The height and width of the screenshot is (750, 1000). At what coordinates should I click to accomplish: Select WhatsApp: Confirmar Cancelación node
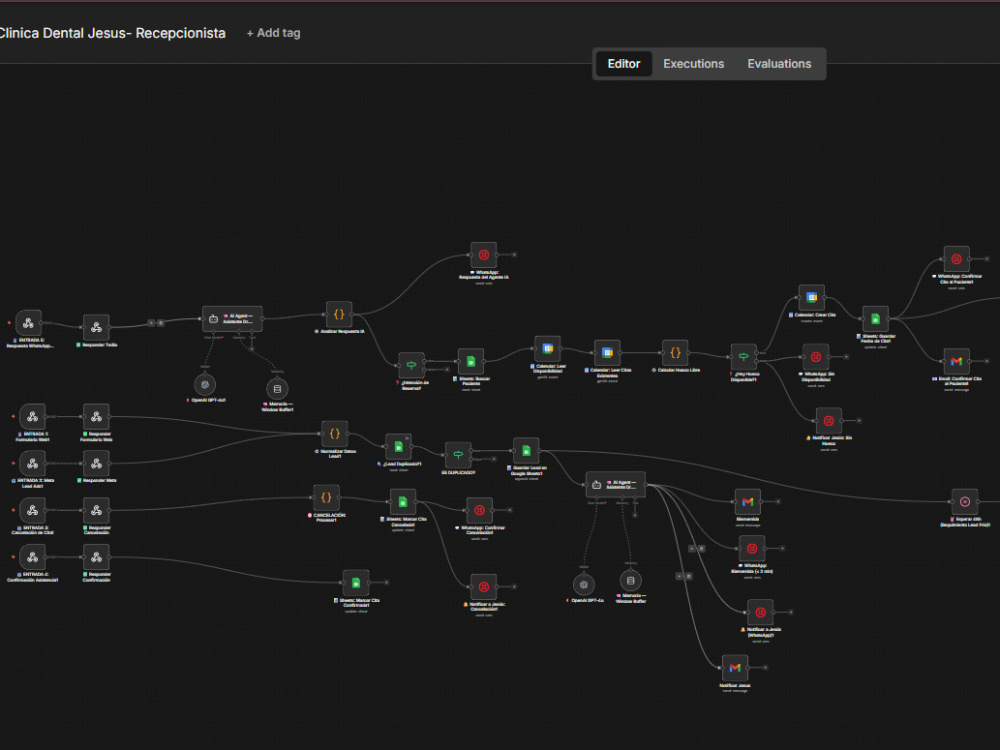[x=480, y=510]
